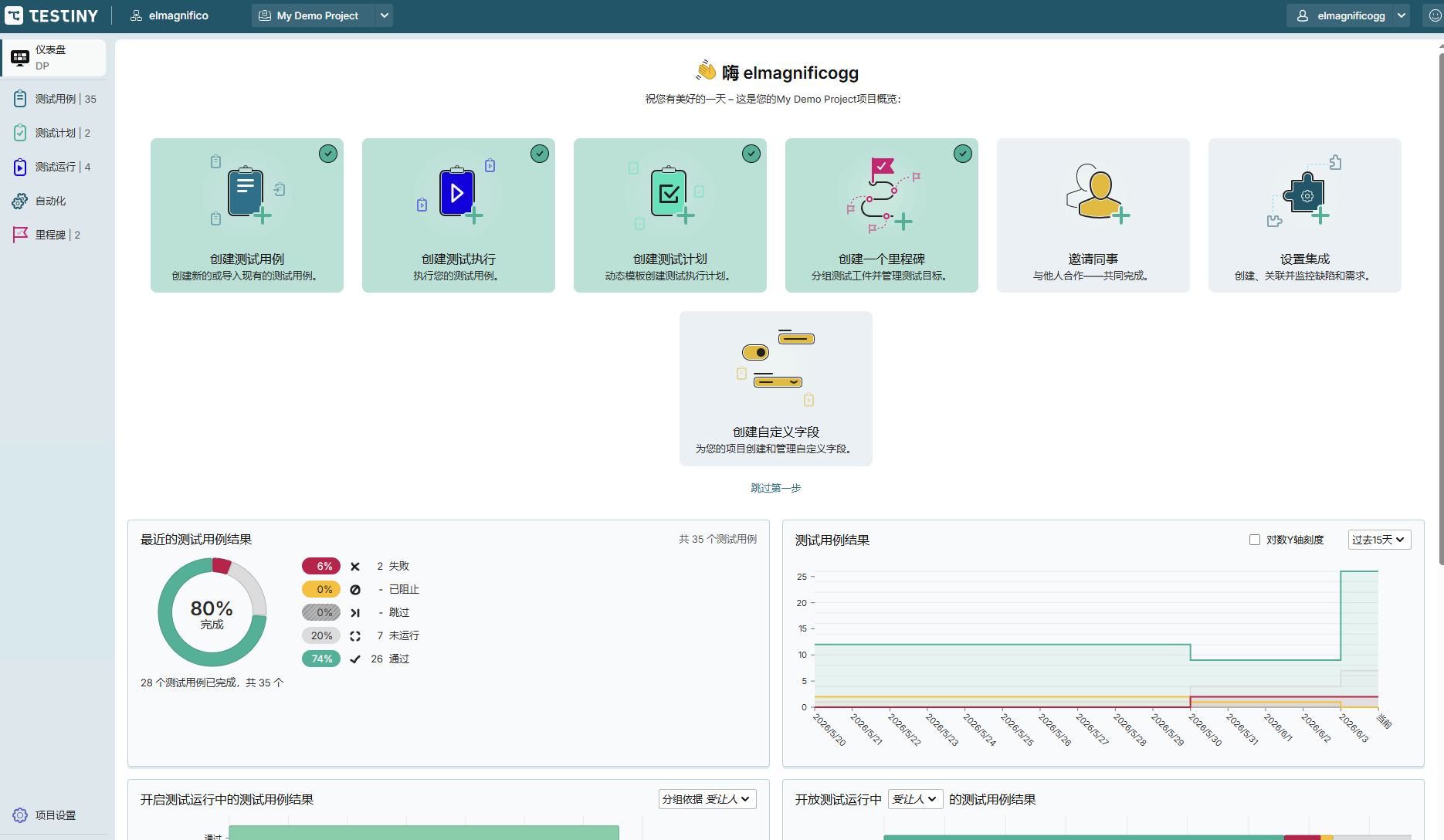Click the red 6% failed badge
The height and width of the screenshot is (840, 1444).
(x=321, y=566)
